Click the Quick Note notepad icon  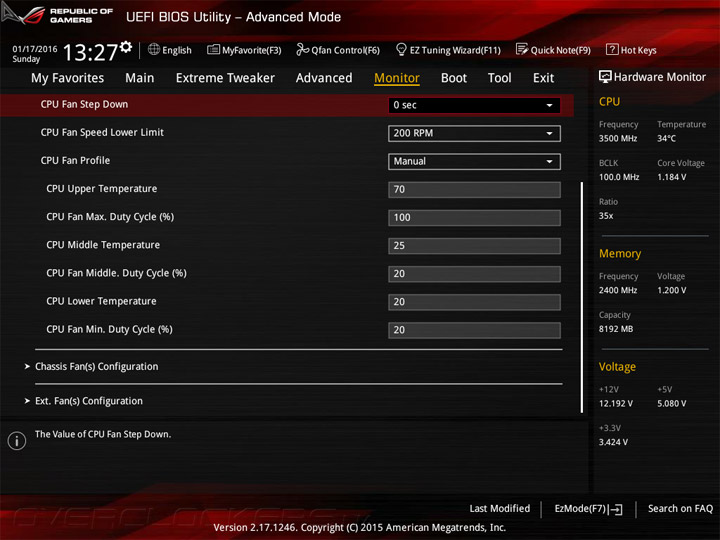click(x=522, y=49)
